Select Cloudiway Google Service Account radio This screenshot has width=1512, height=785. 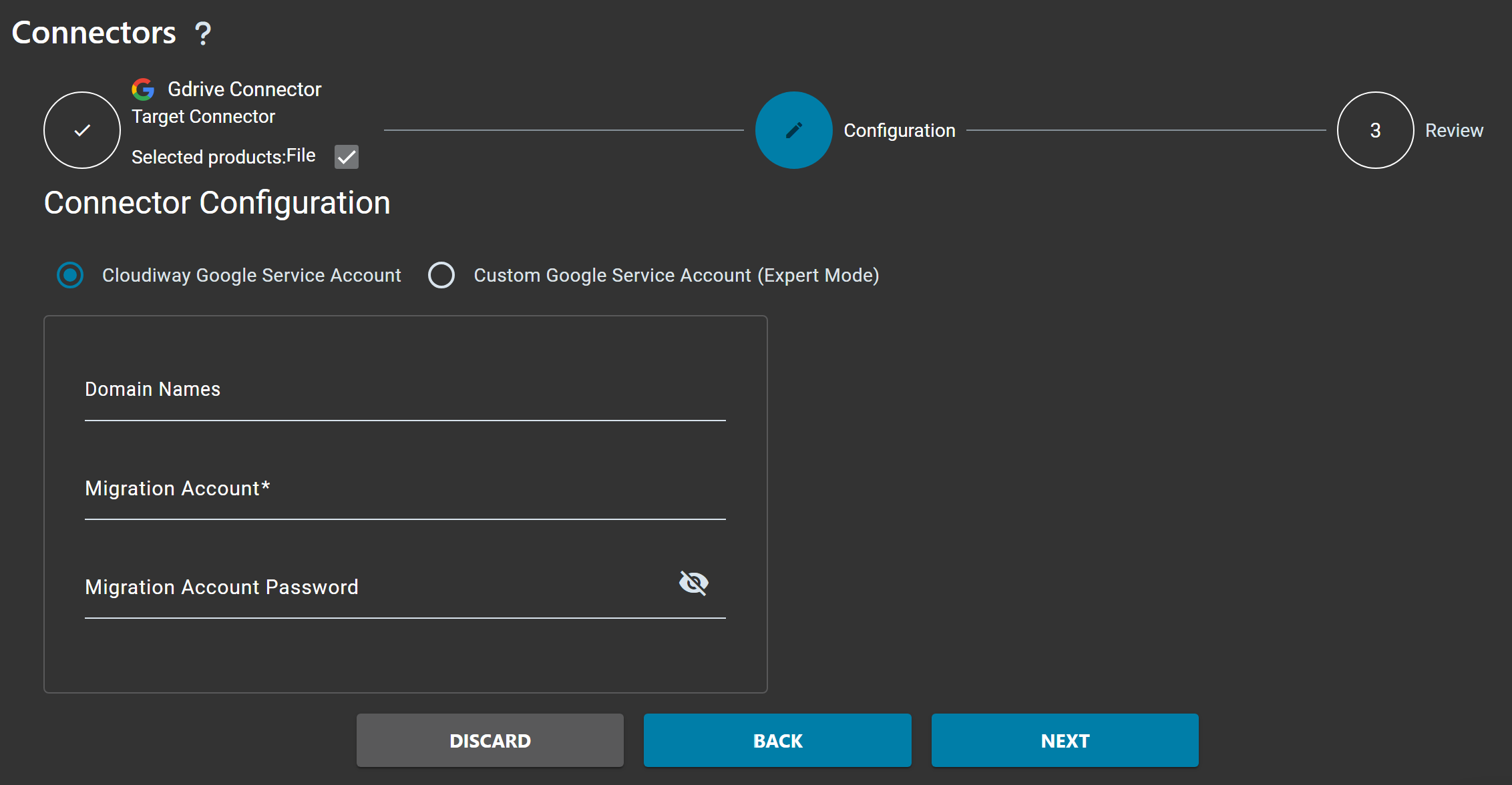pyautogui.click(x=70, y=275)
